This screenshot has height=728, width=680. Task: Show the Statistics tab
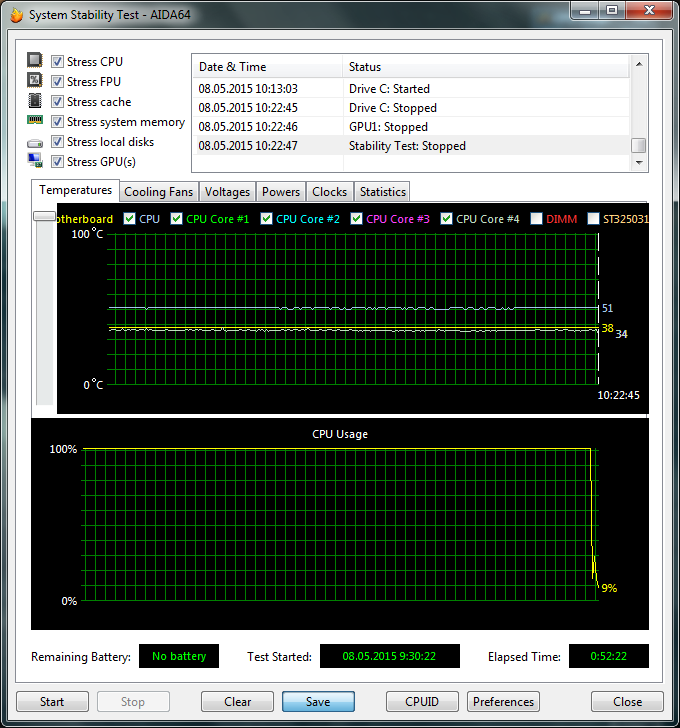pyautogui.click(x=383, y=192)
